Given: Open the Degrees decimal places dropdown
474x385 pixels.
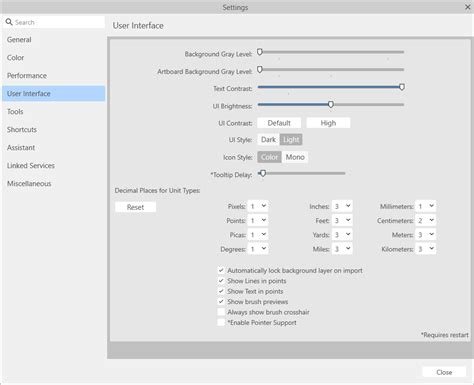Looking at the screenshot, I should click(x=258, y=249).
